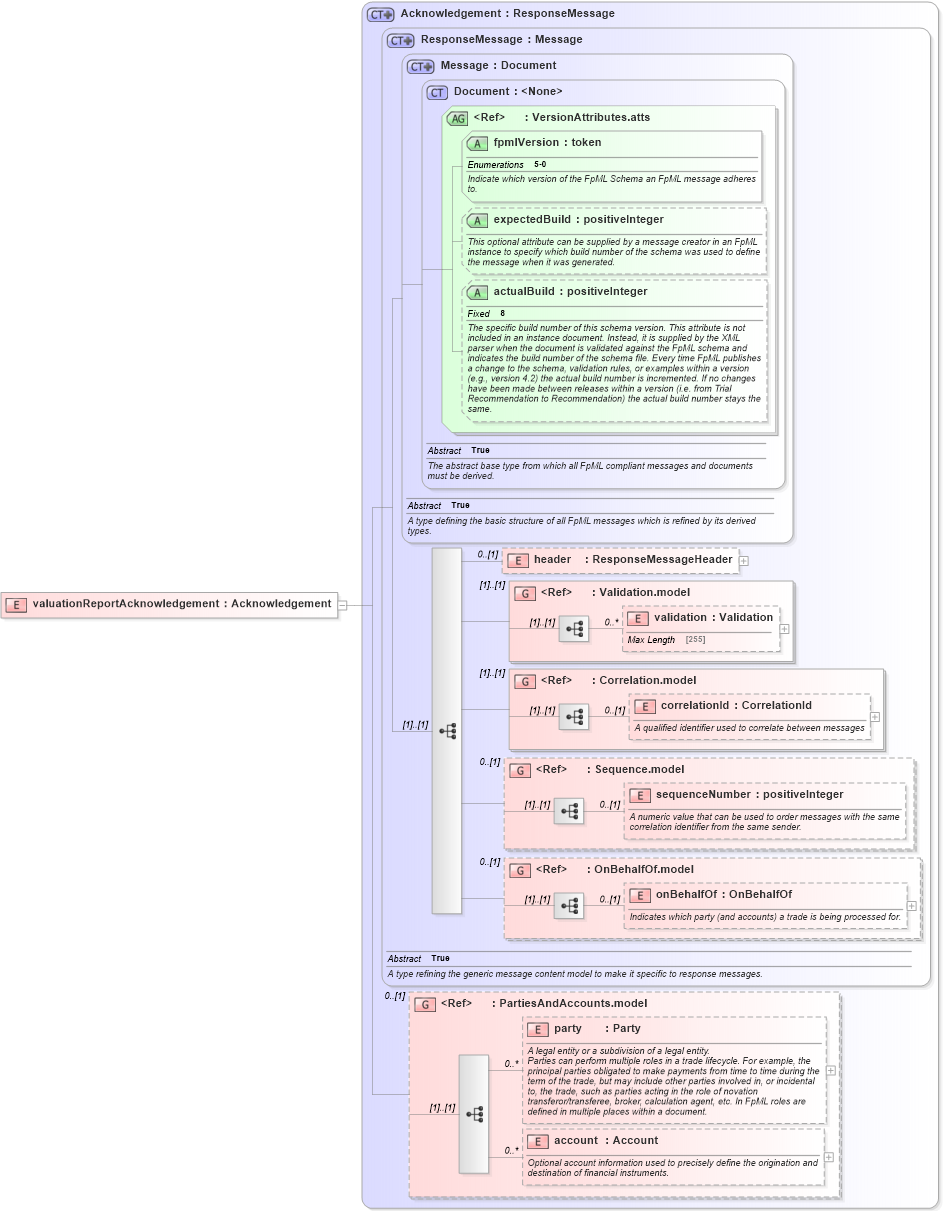Select the 'ResponseMessage : Message' title

tap(501, 40)
